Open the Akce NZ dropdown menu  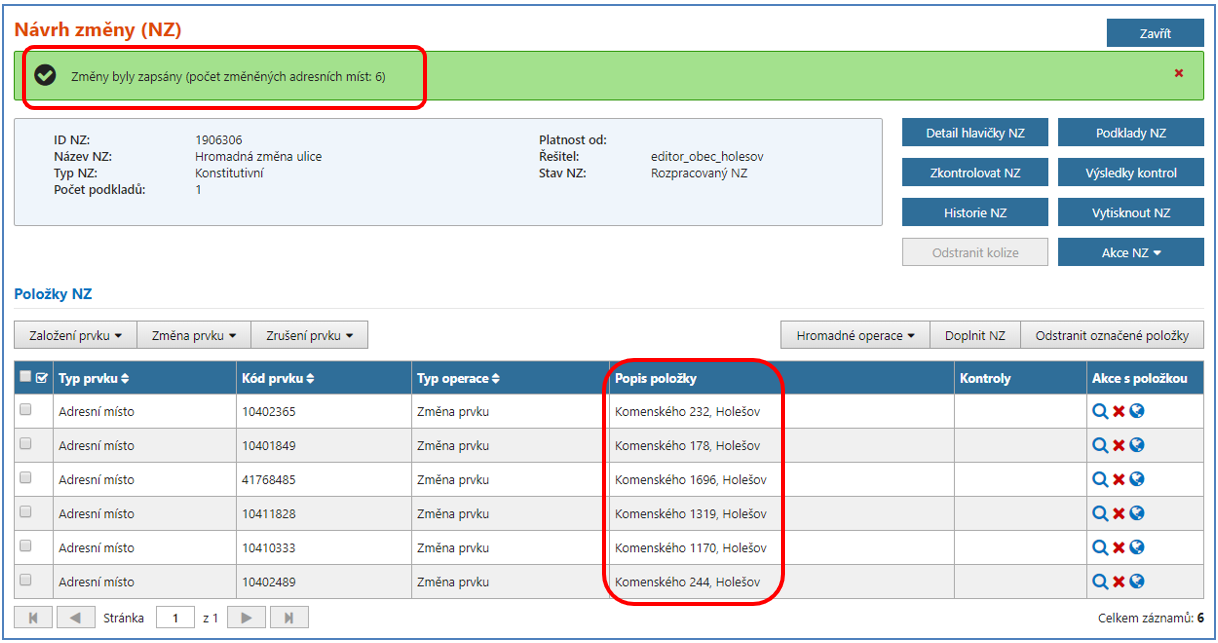pos(1130,253)
